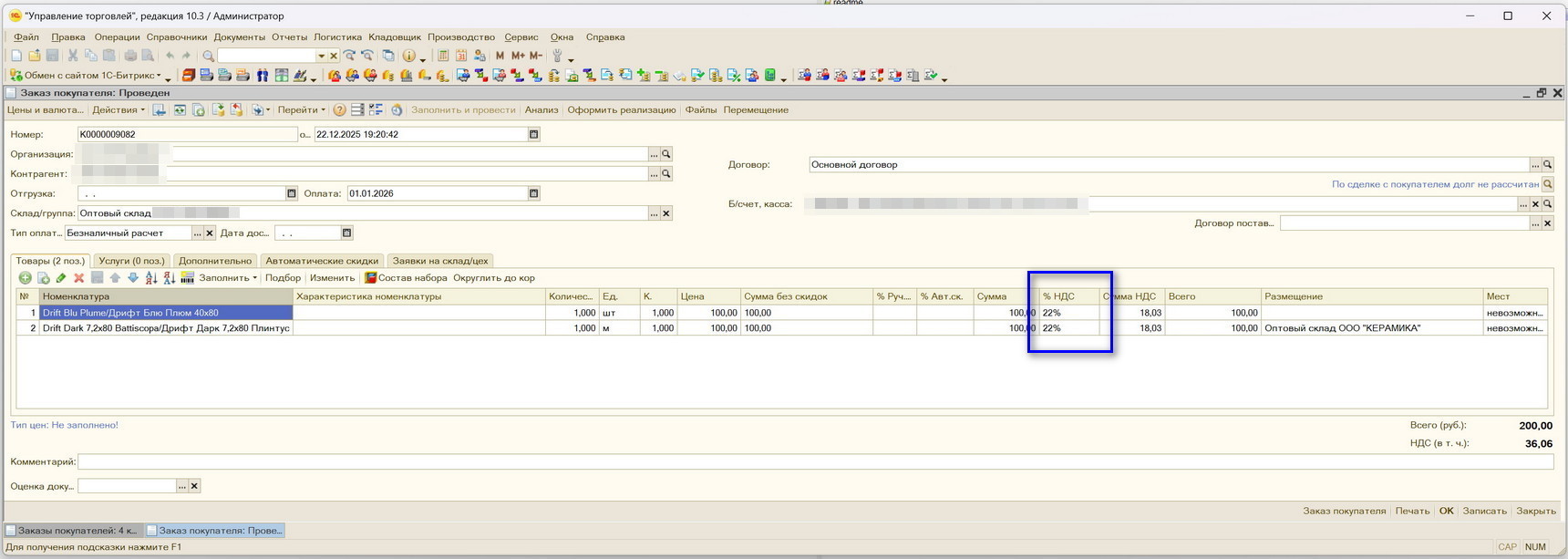This screenshot has height=559, width=1568.
Task: Open the calculator icon in main toolbar
Action: (443, 56)
